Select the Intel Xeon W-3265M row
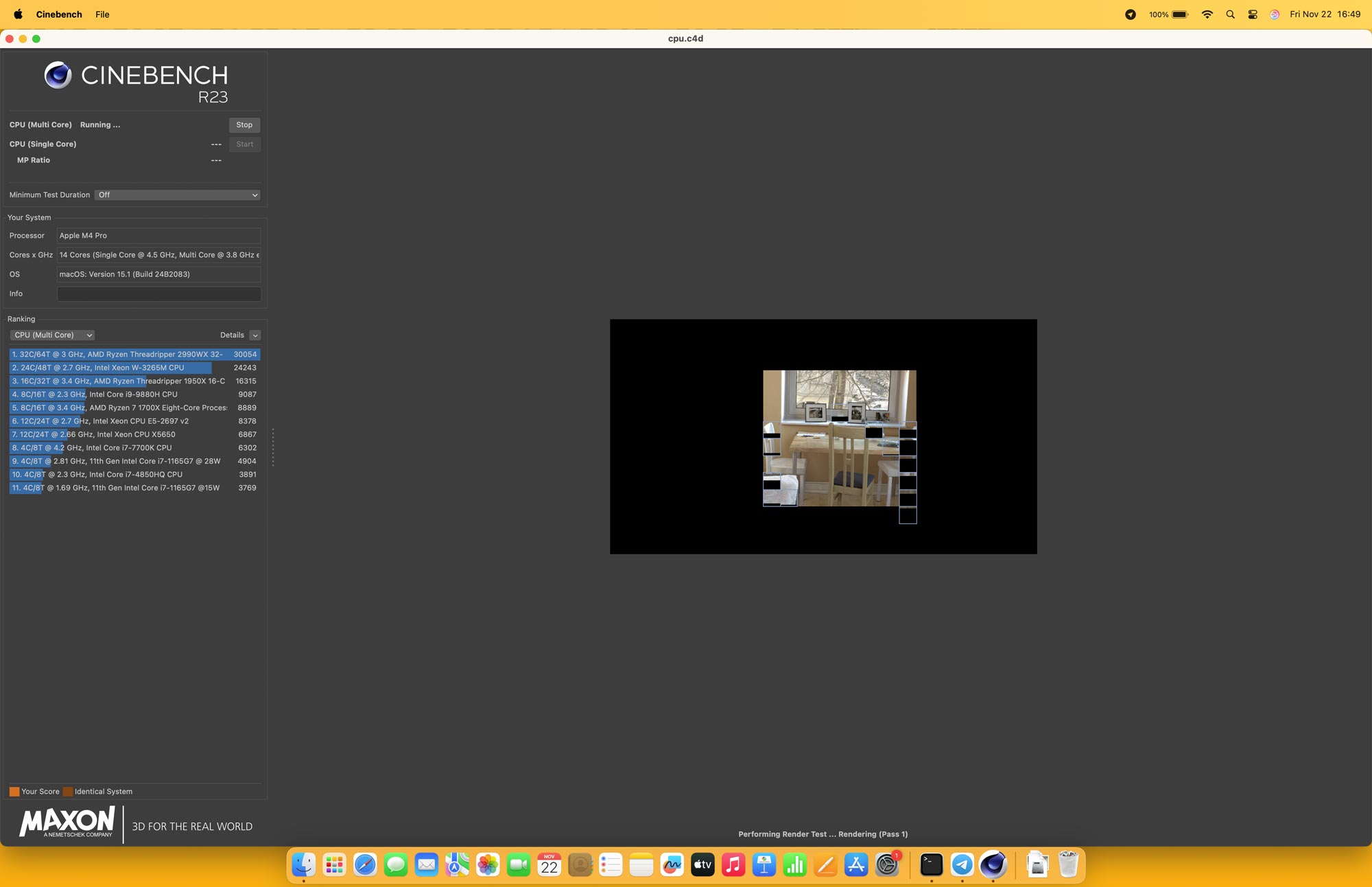 point(134,368)
